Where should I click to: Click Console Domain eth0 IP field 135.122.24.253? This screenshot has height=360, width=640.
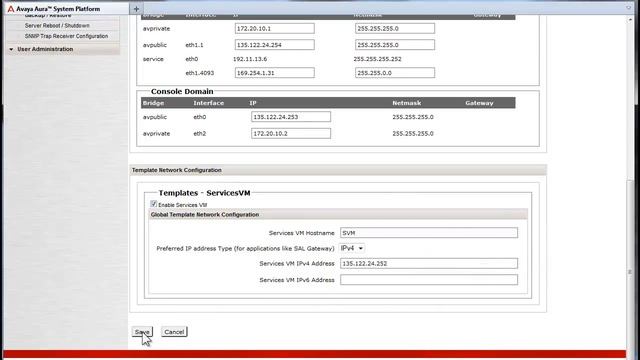point(291,117)
